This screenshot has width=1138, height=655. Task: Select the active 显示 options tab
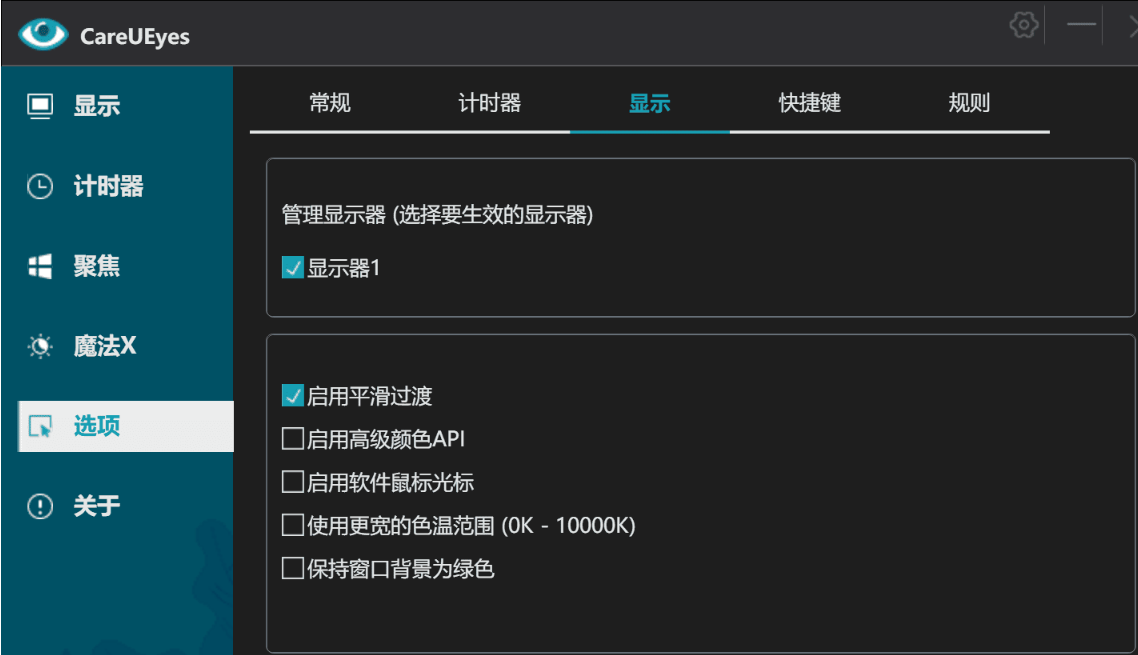(650, 103)
